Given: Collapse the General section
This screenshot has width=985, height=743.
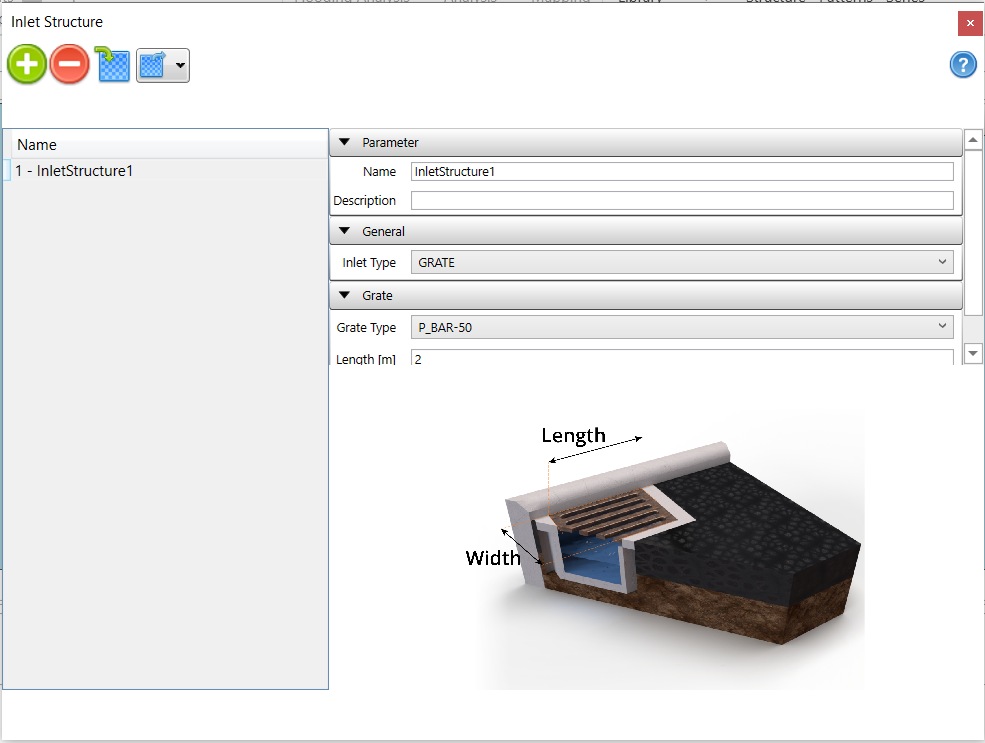Looking at the screenshot, I should click(x=344, y=231).
